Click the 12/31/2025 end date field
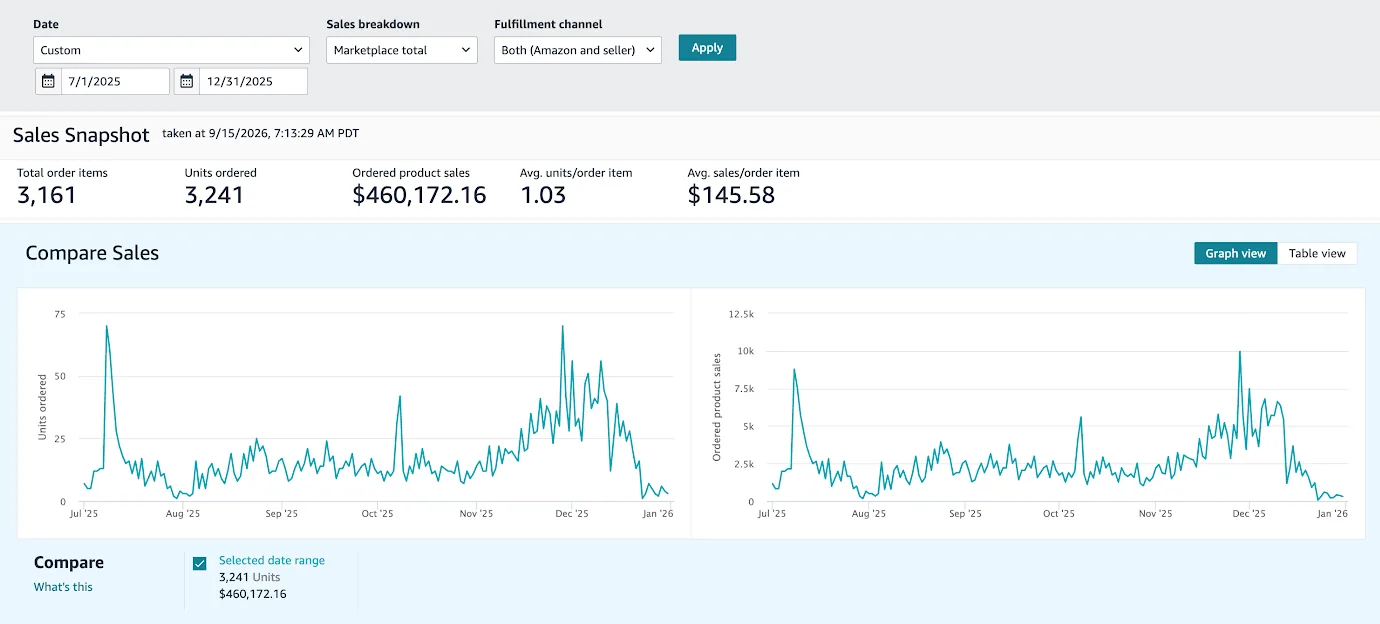1380x624 pixels. (253, 81)
